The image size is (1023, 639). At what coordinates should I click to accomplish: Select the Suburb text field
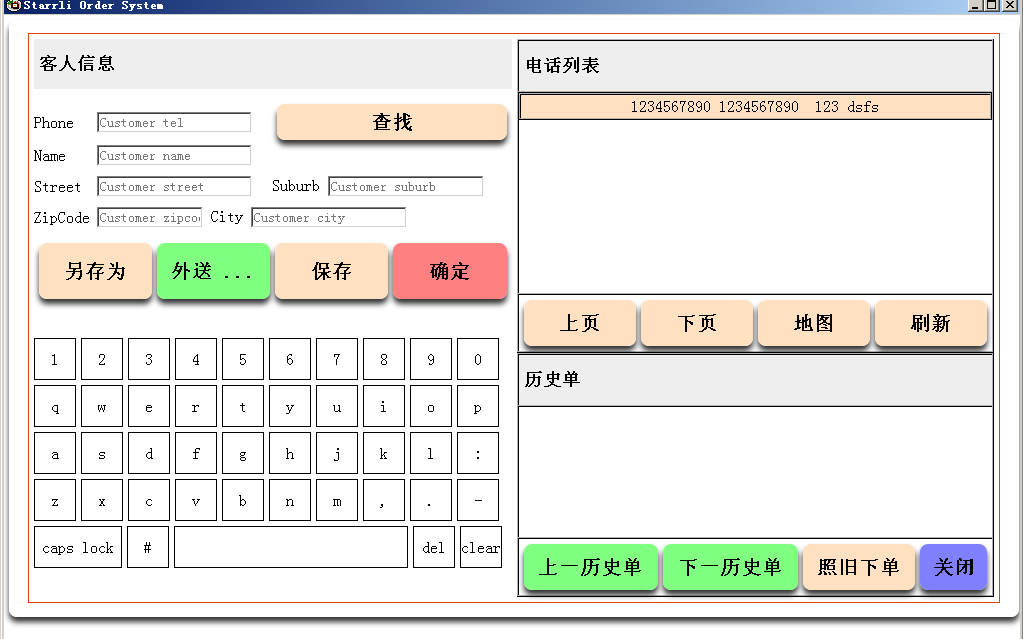tap(405, 187)
